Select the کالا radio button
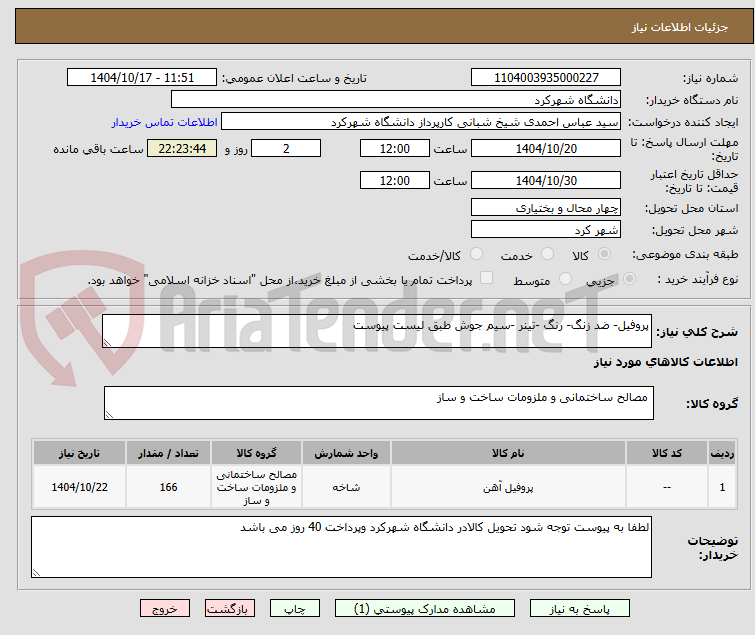755x635 pixels. click(604, 254)
